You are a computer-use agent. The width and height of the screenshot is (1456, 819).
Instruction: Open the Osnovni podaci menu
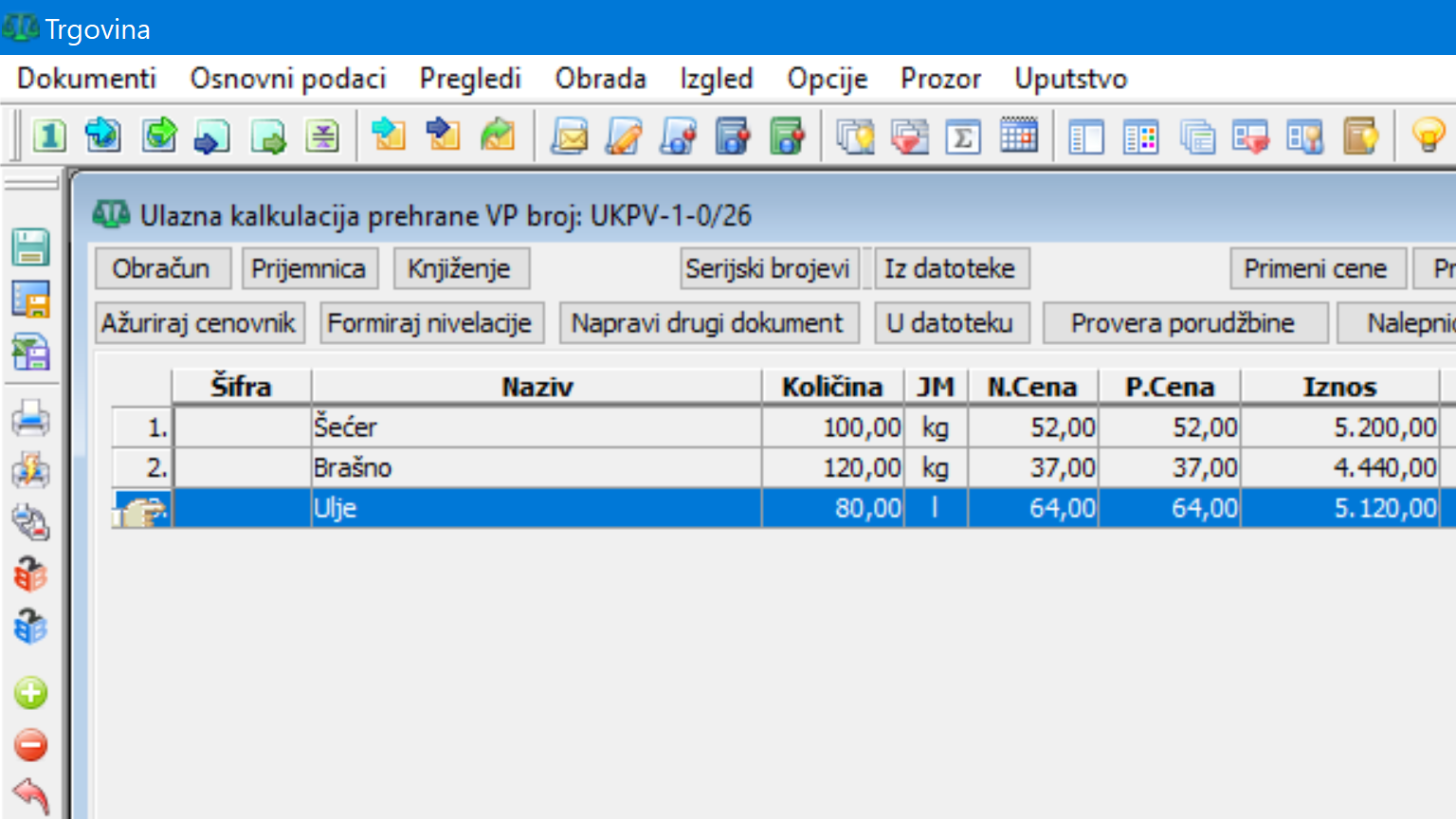pyautogui.click(x=288, y=79)
